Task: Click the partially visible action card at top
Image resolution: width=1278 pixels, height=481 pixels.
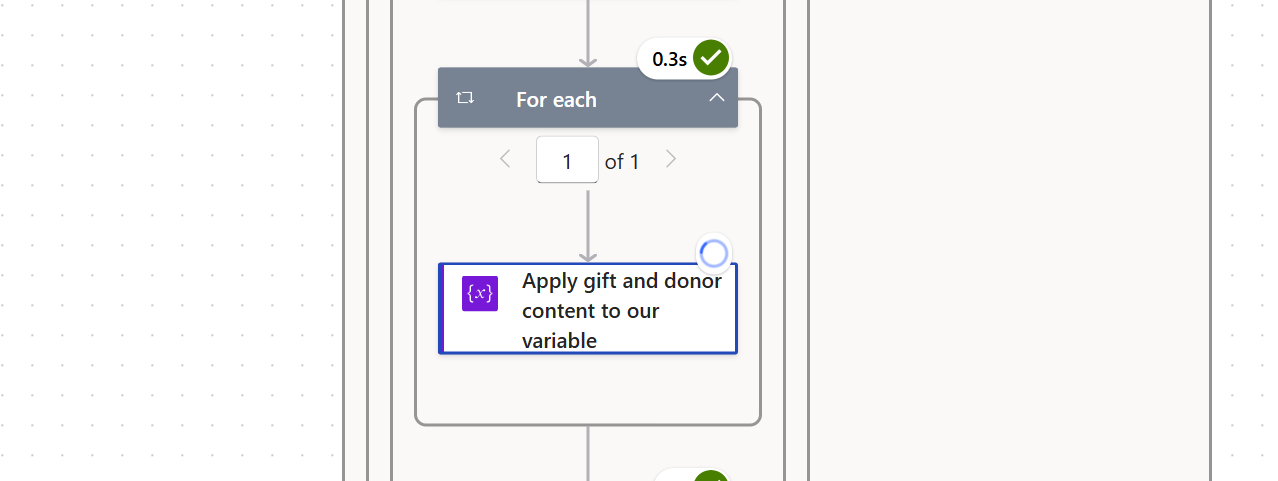Action: point(588,1)
